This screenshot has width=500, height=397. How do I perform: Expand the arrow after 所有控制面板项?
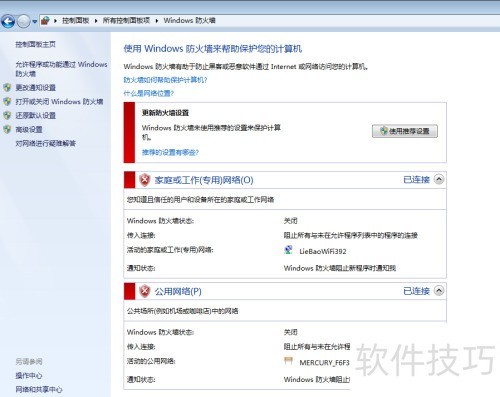tap(157, 21)
